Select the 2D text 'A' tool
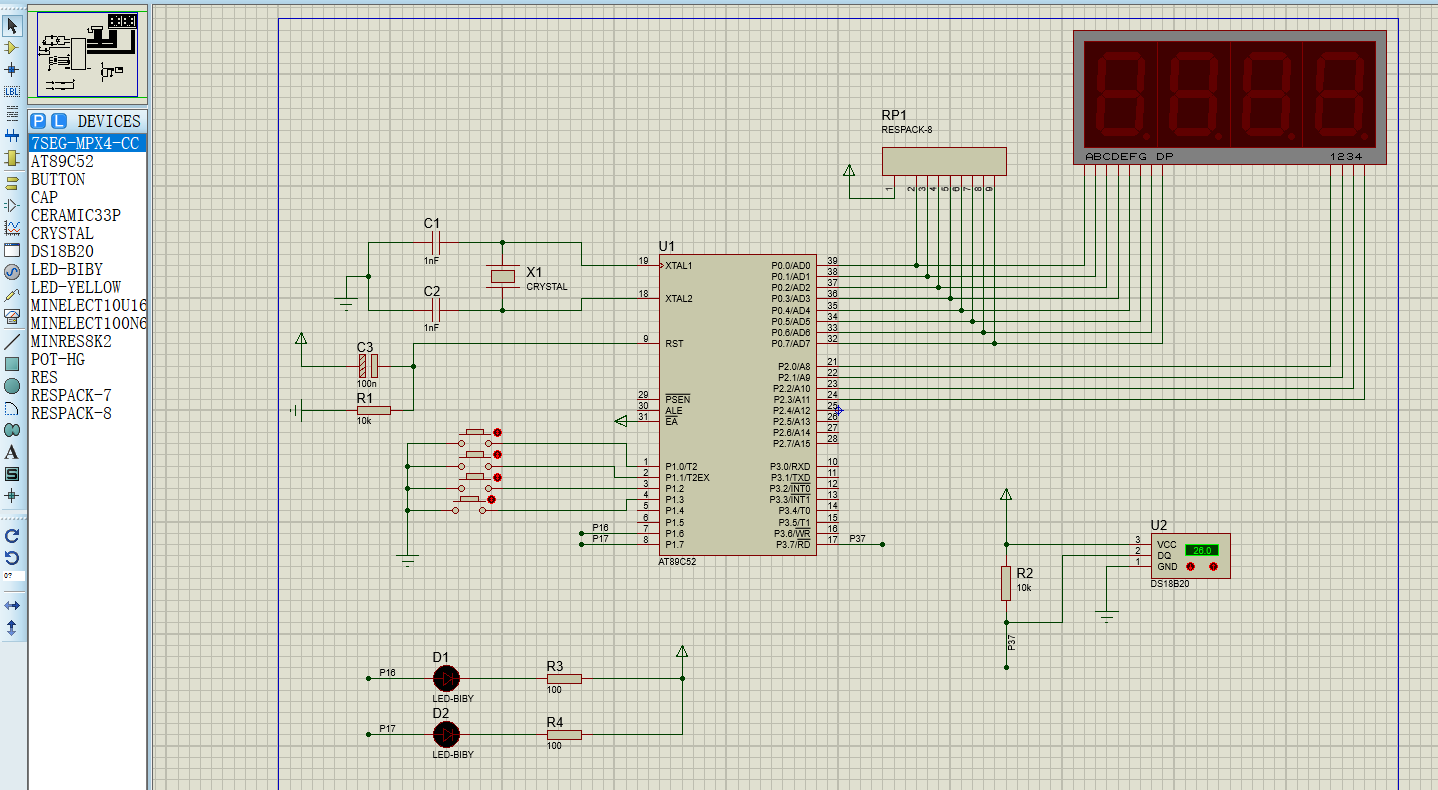This screenshot has height=790, width=1438. 12,452
